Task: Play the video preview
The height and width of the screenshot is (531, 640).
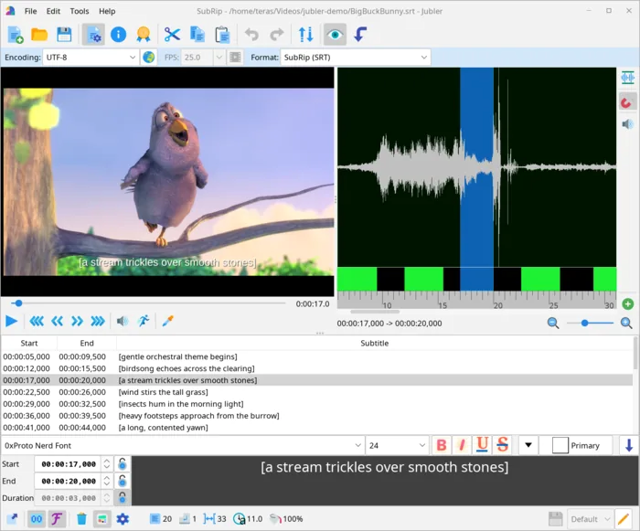Action: pyautogui.click(x=11, y=321)
